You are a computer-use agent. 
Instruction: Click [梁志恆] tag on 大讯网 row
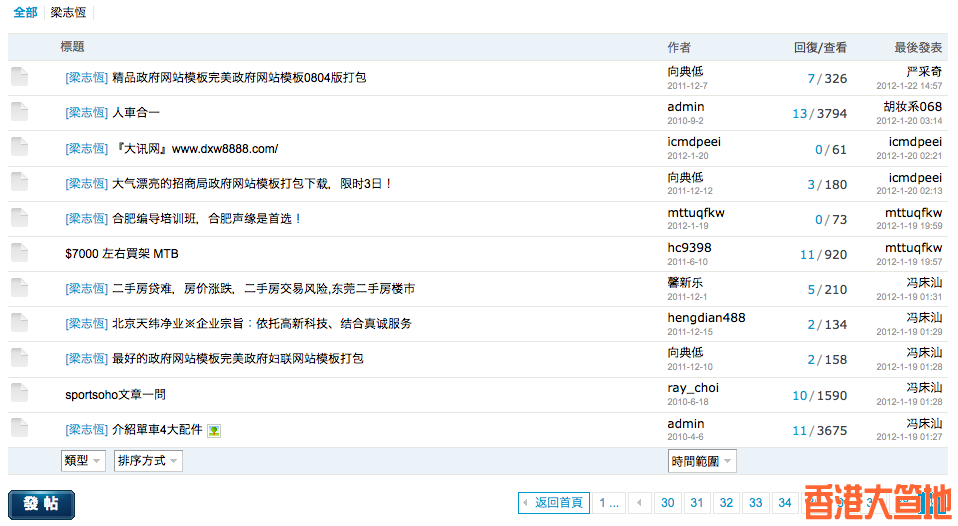pos(86,148)
